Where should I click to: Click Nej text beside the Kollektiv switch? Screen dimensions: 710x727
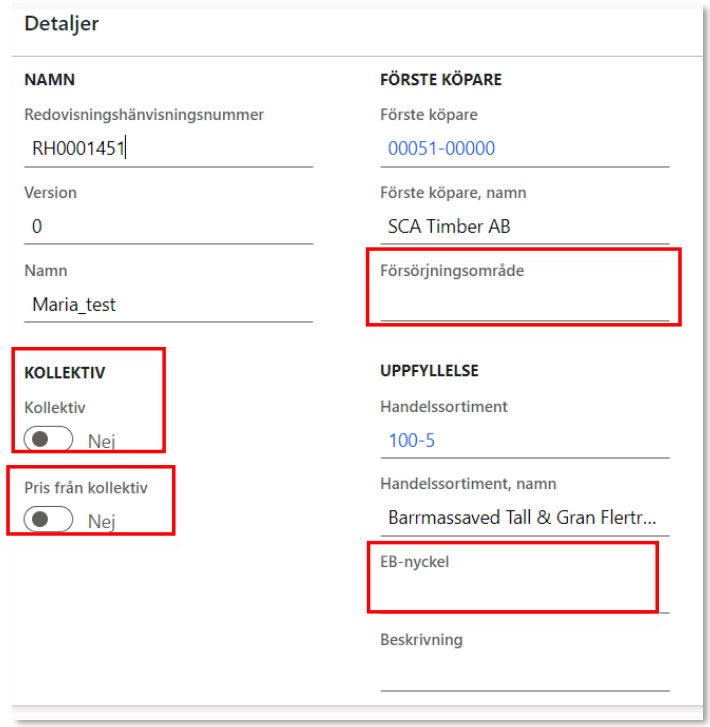coord(102,440)
